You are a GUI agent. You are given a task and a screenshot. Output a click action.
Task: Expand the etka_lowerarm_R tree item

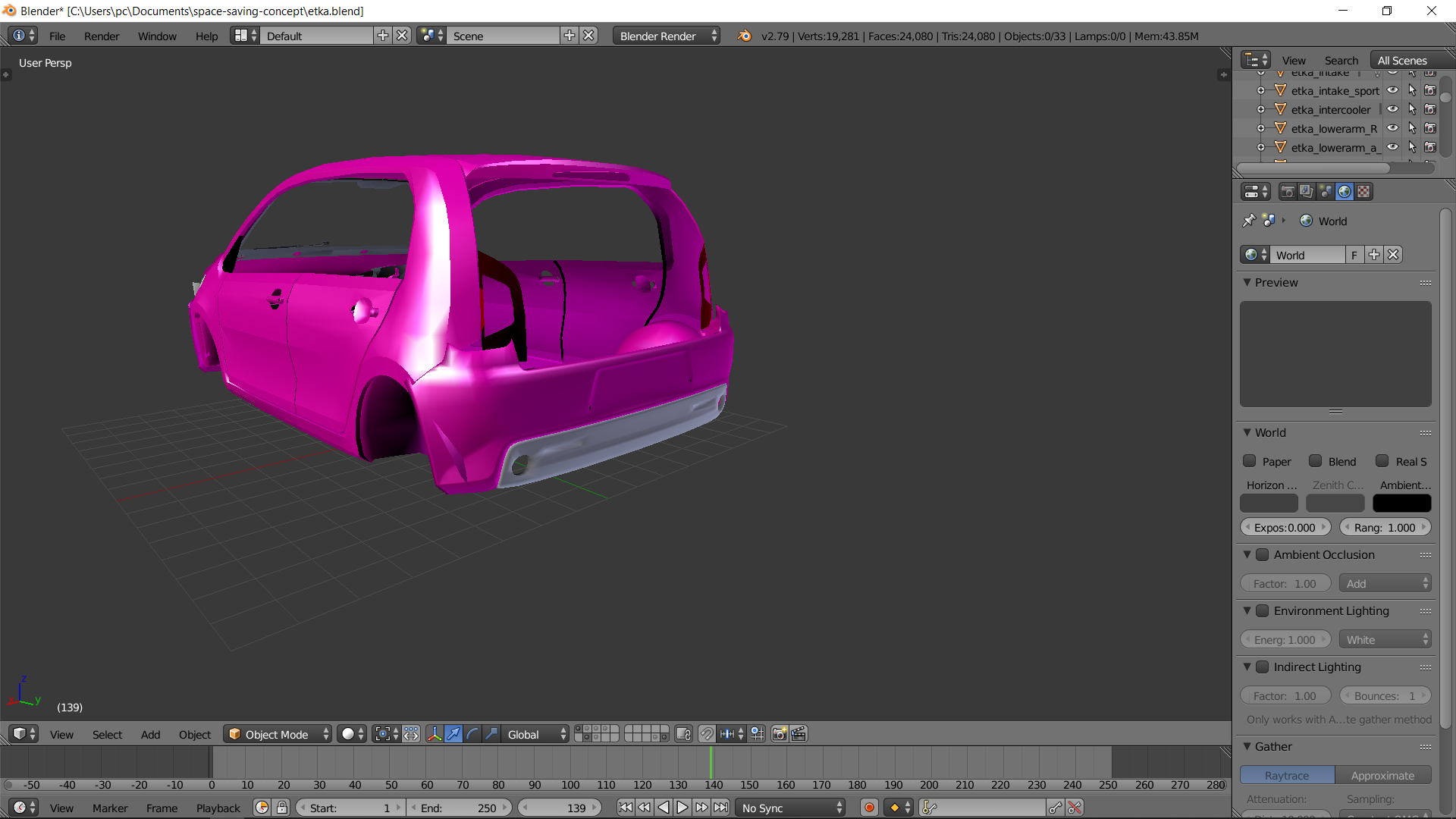point(1261,128)
